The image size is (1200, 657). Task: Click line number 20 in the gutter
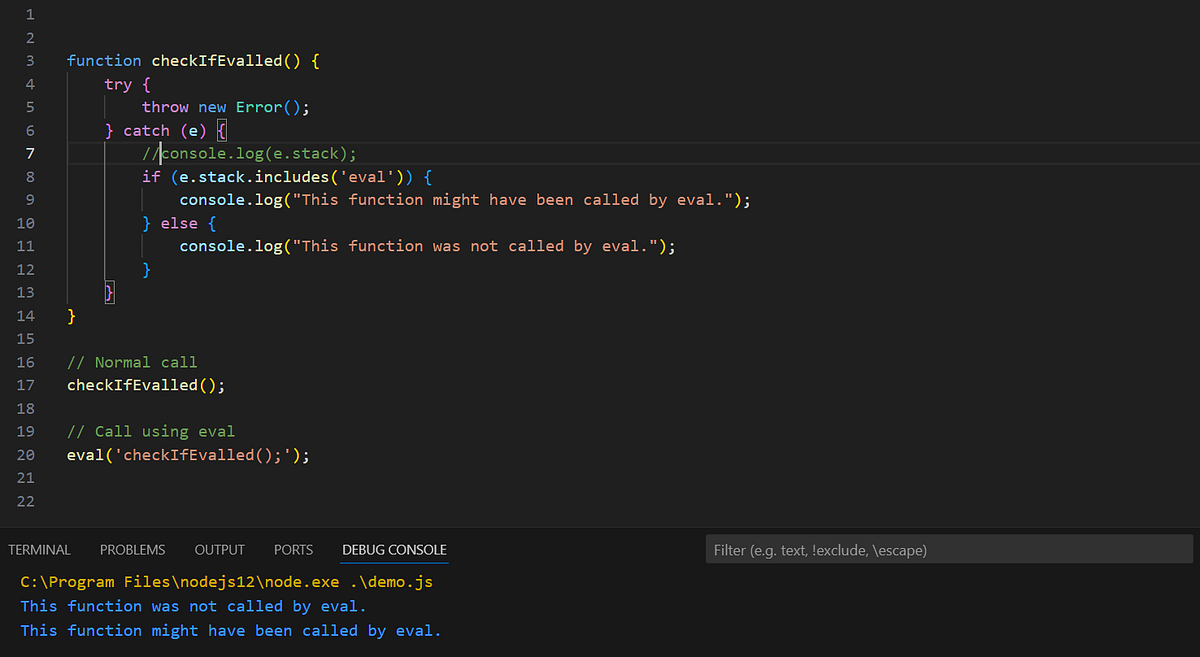[25, 454]
